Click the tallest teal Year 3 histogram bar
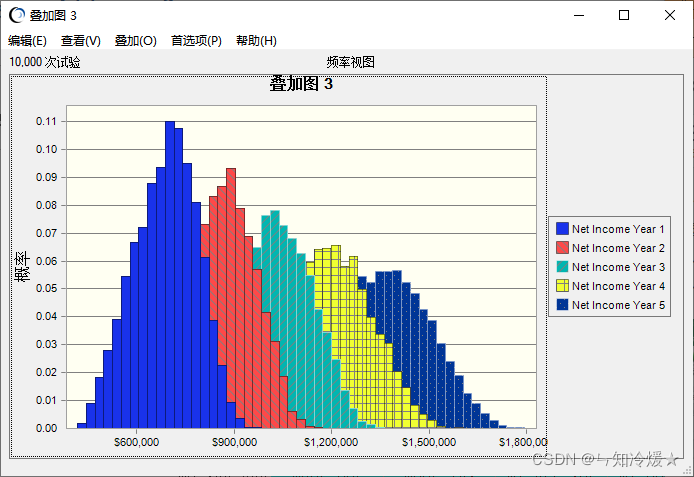The height and width of the screenshot is (477, 694). click(x=275, y=274)
